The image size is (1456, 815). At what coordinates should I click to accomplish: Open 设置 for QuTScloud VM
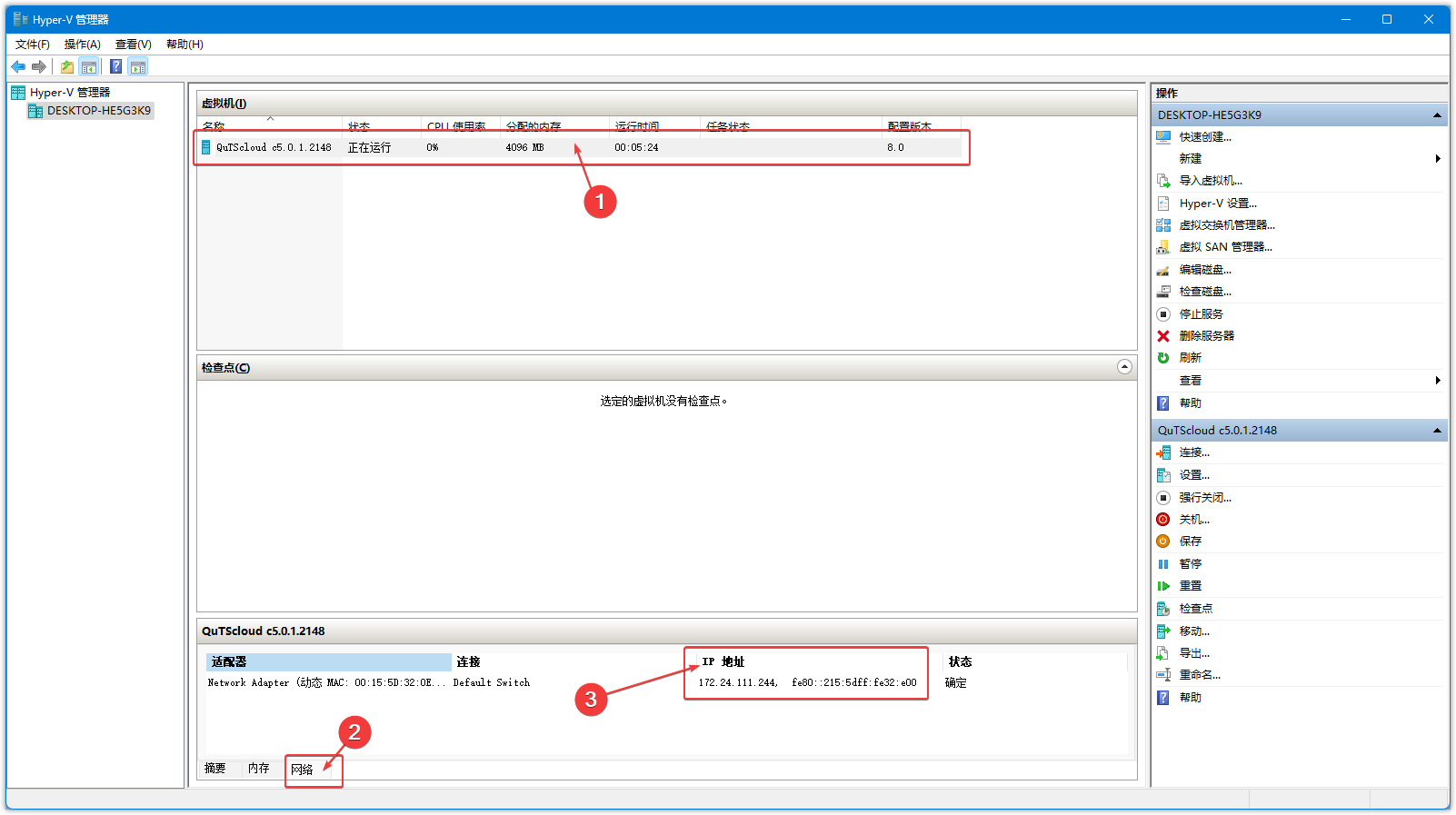click(1194, 475)
